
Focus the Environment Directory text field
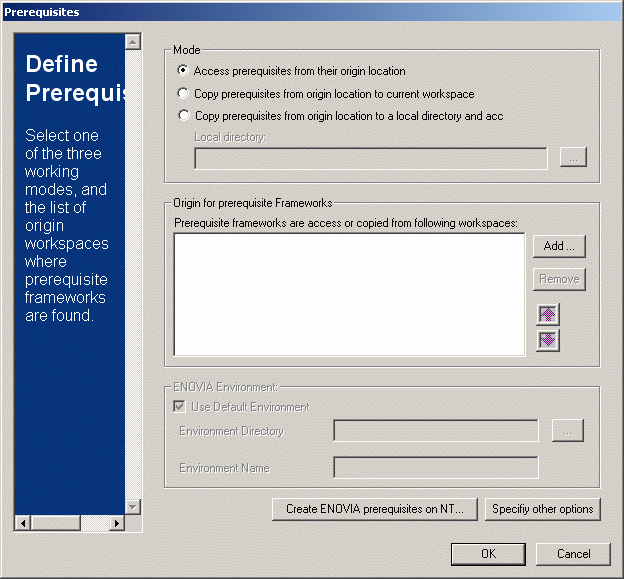point(436,430)
